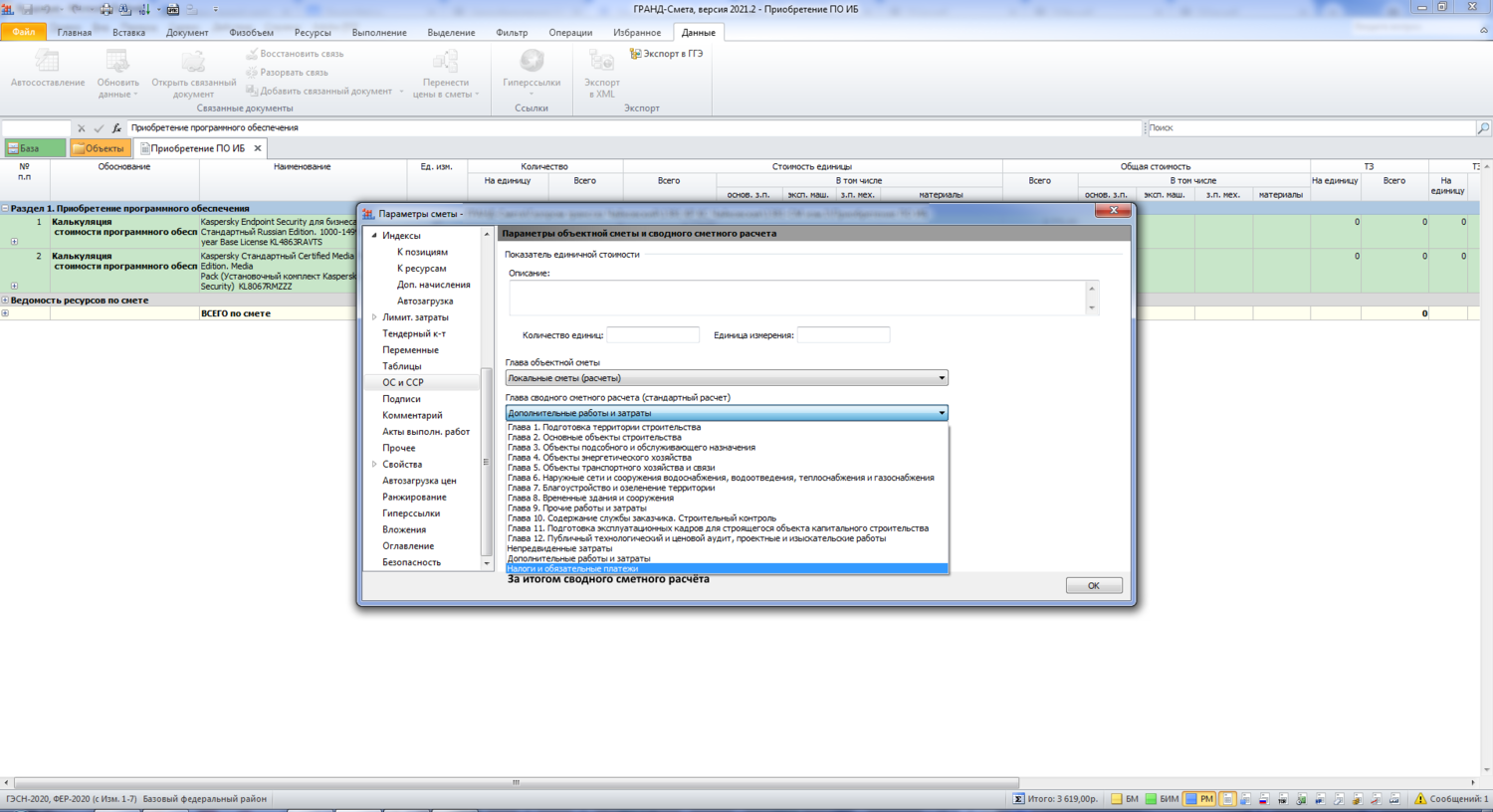Click the parameters tree scroll-down arrow
This screenshot has height=812, width=1493.
487,563
